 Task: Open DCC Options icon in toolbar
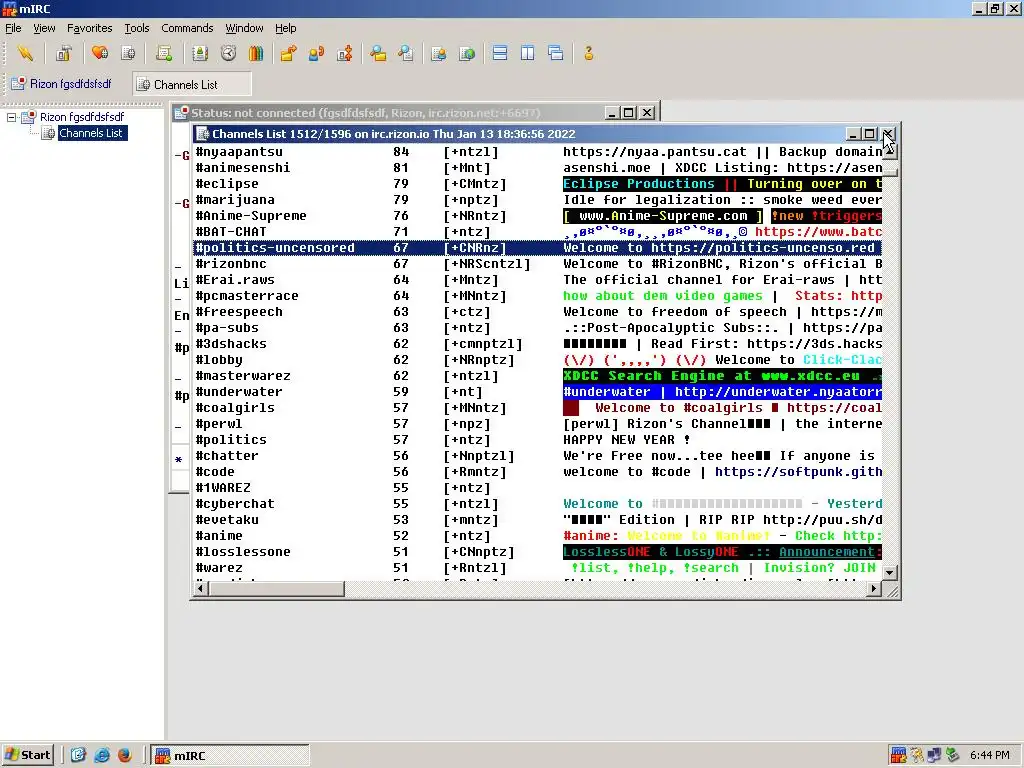tap(345, 54)
